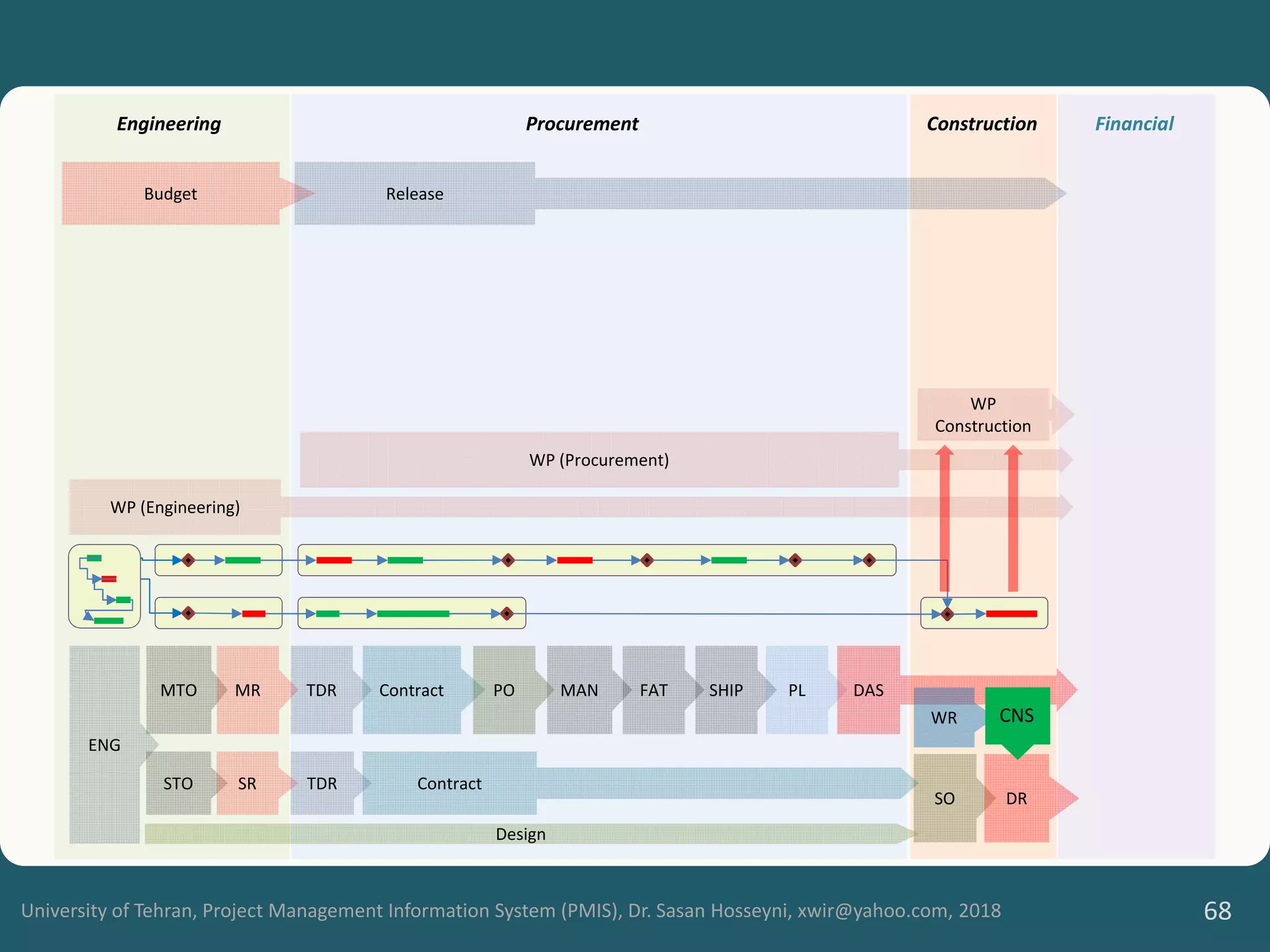Click the DAS red block
The height and width of the screenshot is (952, 1270).
click(868, 690)
